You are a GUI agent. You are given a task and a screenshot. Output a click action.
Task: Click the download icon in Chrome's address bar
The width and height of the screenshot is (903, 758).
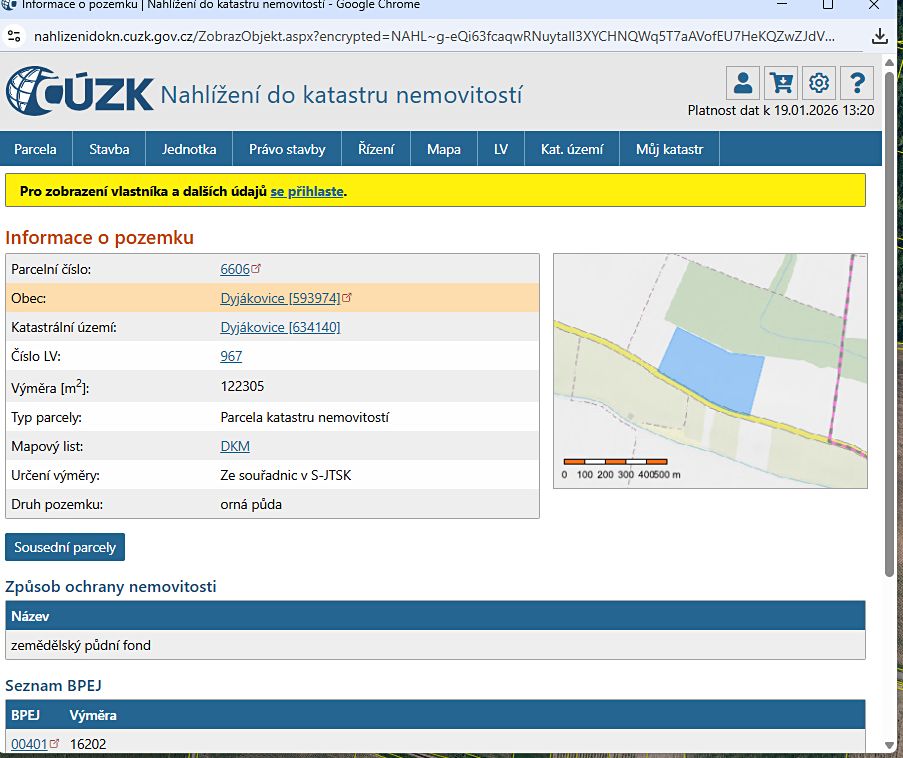coord(879,36)
